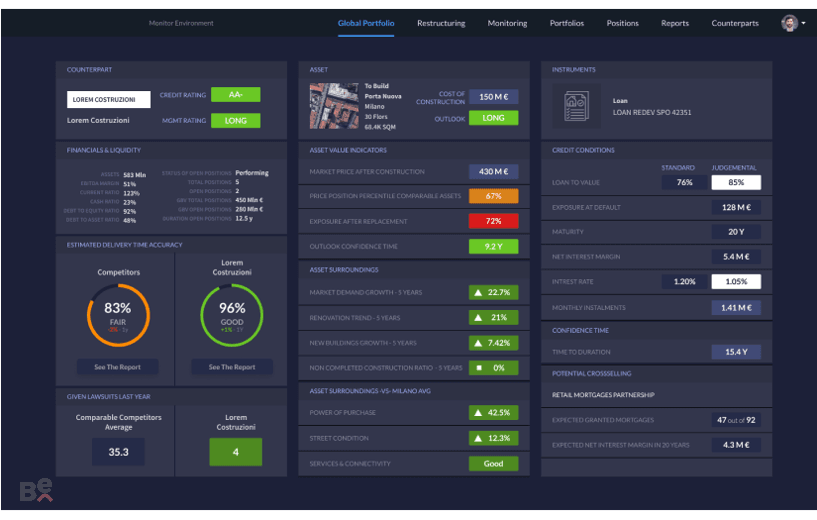Screen dimensions: 817x520
Task: Click the 12.5 y duration open positions value
Action: [244, 218]
